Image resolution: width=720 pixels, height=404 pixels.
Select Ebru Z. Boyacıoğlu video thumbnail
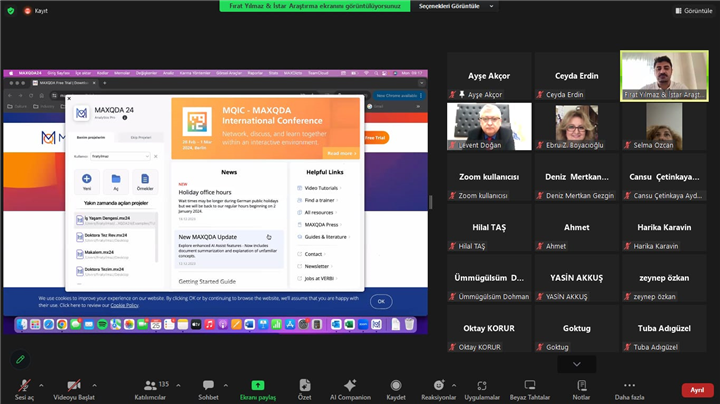tap(576, 126)
